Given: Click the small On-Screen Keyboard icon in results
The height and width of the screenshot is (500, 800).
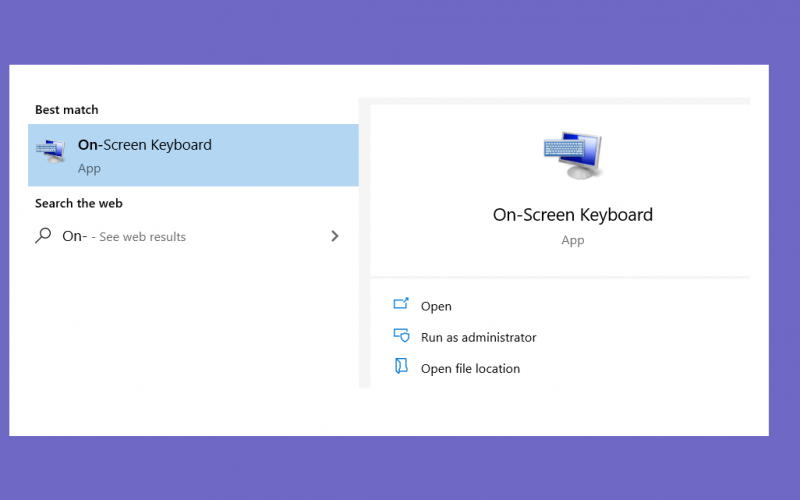Looking at the screenshot, I should point(51,151).
